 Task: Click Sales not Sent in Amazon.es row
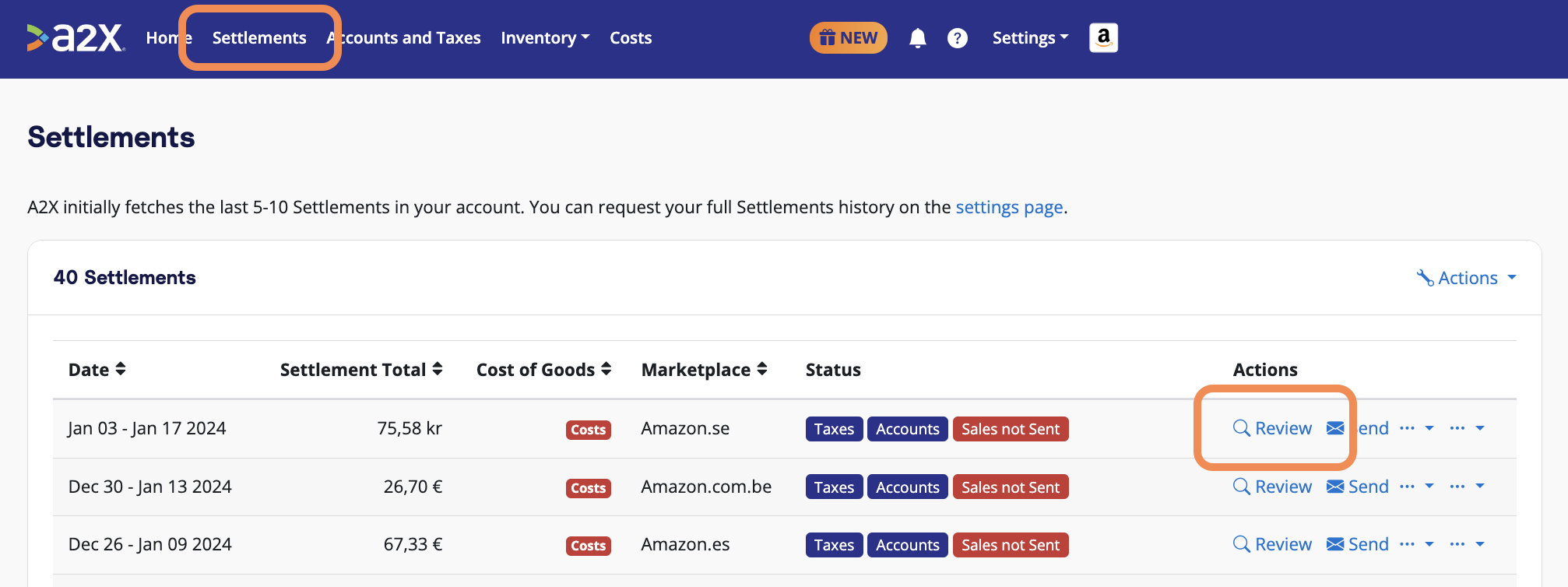pos(1011,545)
